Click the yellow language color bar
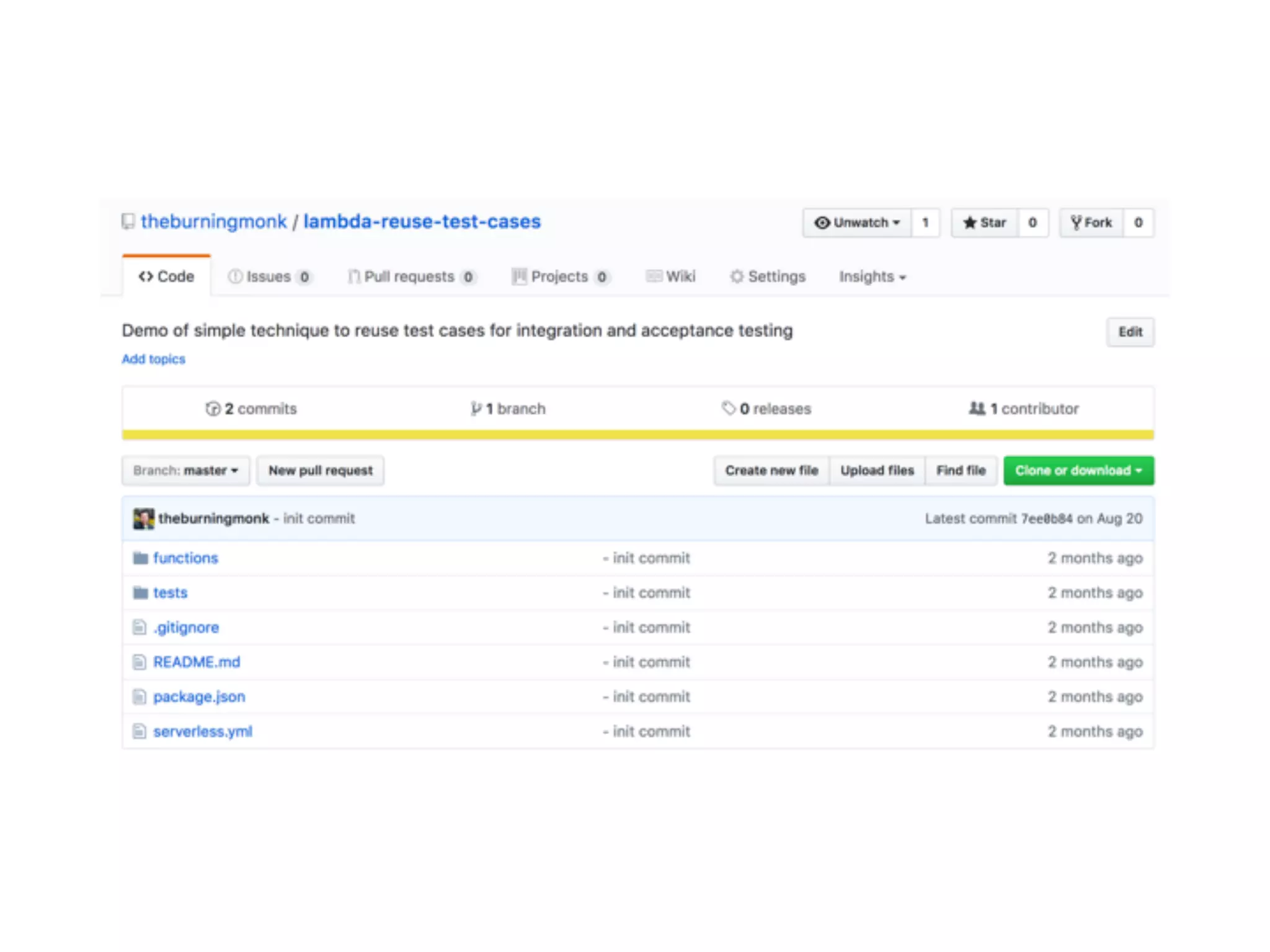1270x952 pixels. [x=637, y=435]
